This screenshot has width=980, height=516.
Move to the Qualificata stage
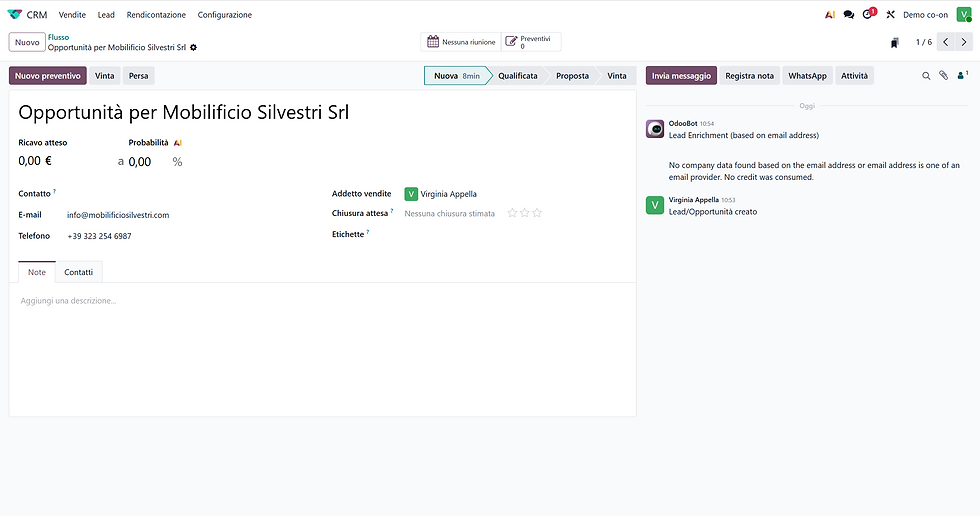point(518,76)
